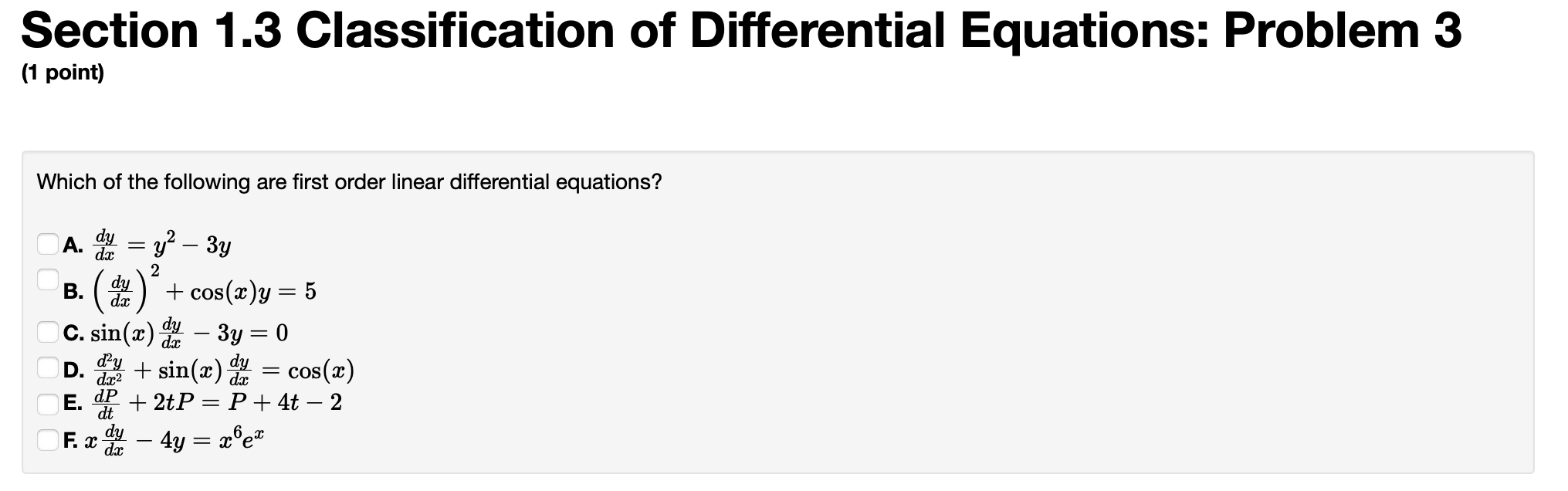Click the (1 point) label

pyautogui.click(x=60, y=74)
